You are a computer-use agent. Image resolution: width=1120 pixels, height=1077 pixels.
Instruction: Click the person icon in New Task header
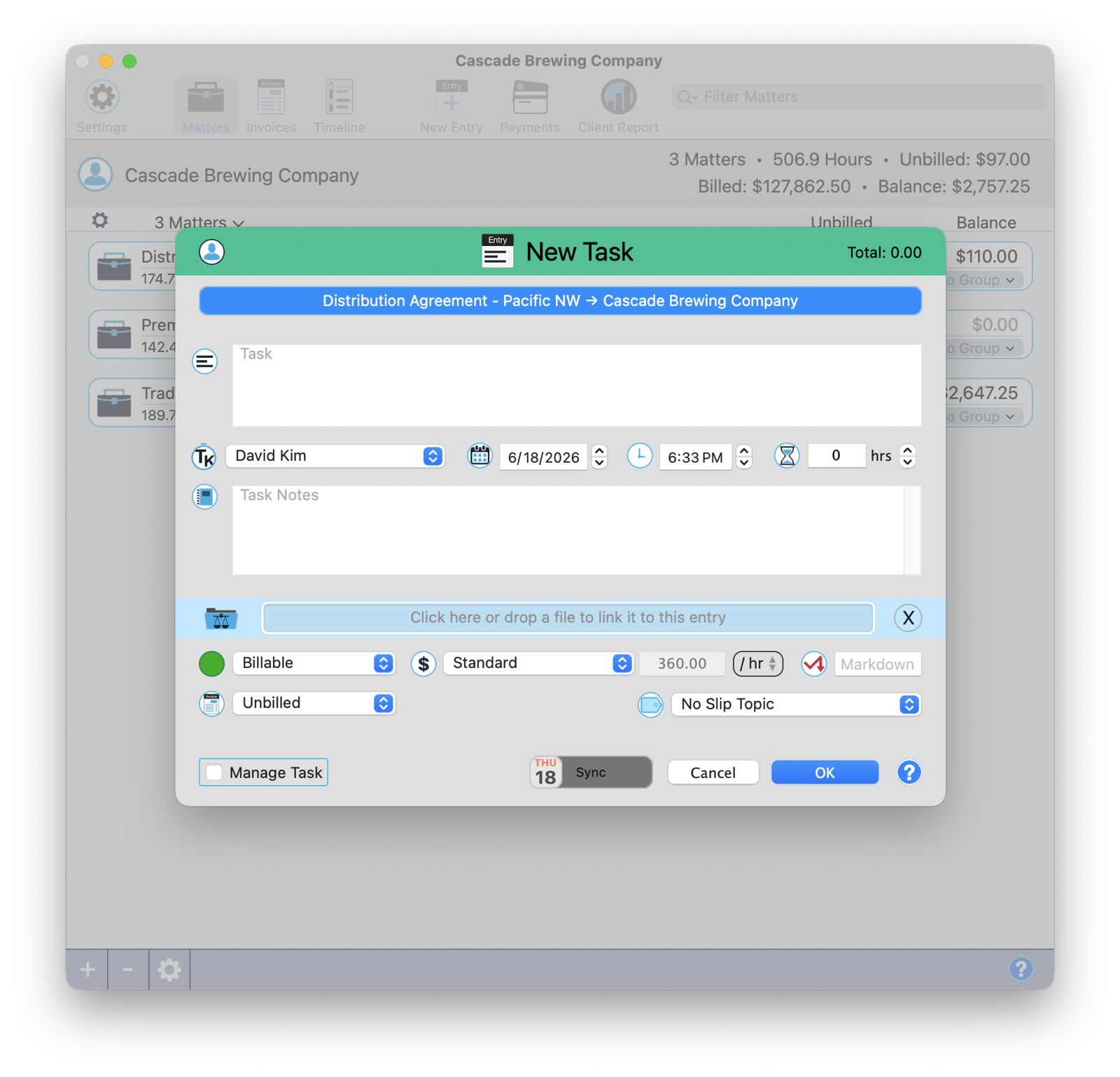[x=211, y=252]
